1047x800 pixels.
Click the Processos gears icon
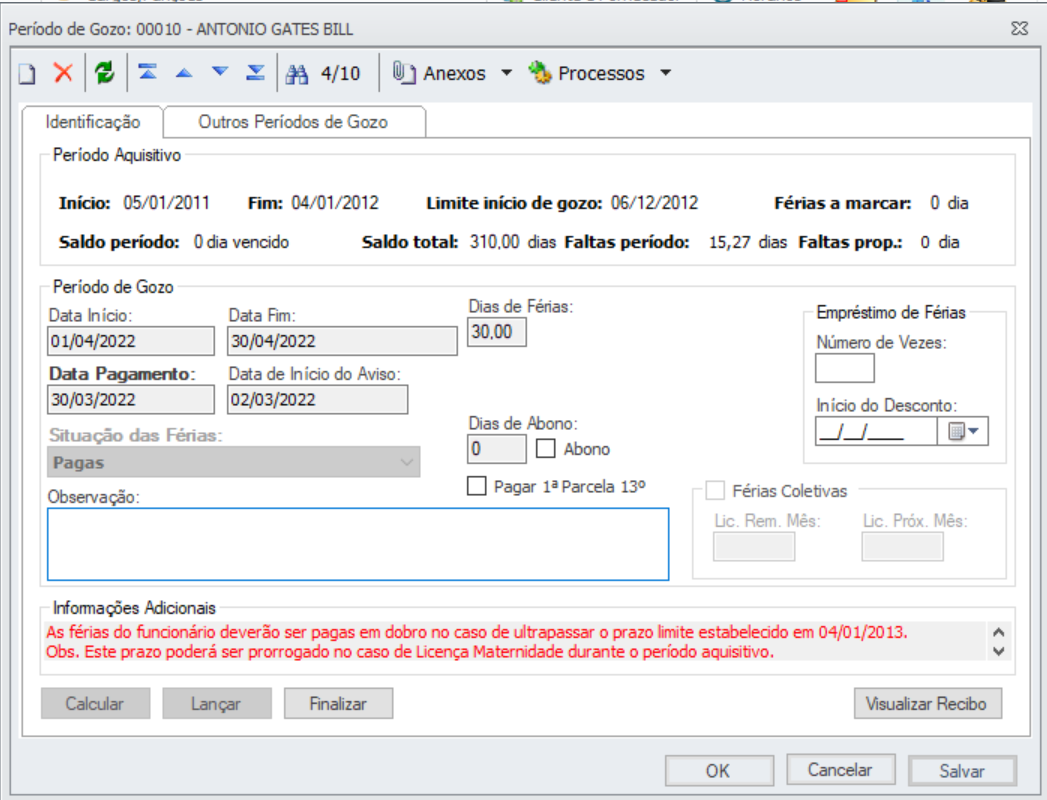540,73
